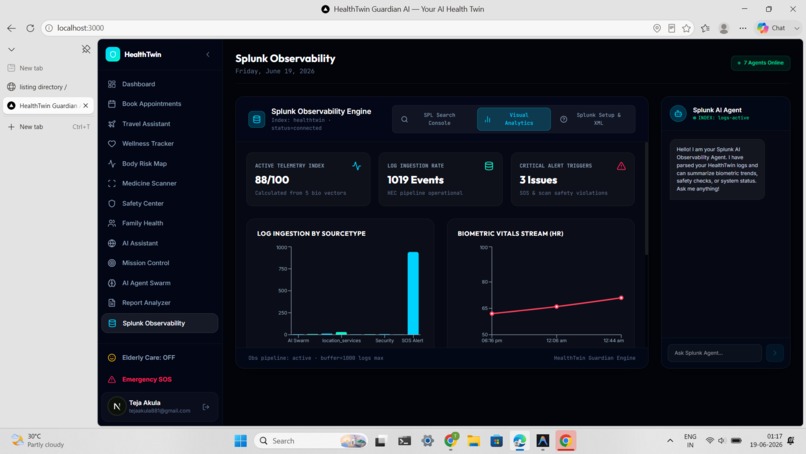806x454 pixels.
Task: Click the Splunk Observability database icon in sidebar
Action: point(112,323)
